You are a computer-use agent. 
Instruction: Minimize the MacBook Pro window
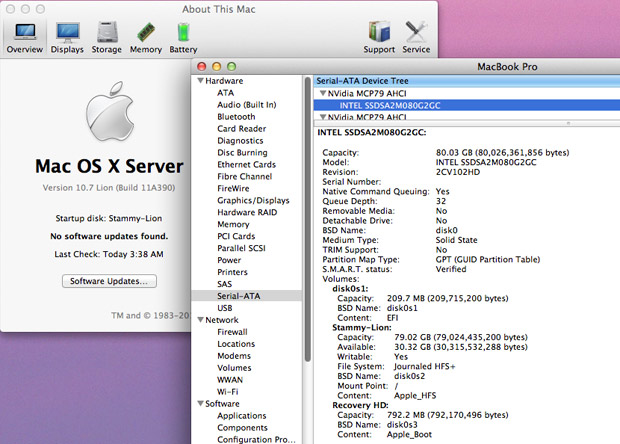[217, 66]
